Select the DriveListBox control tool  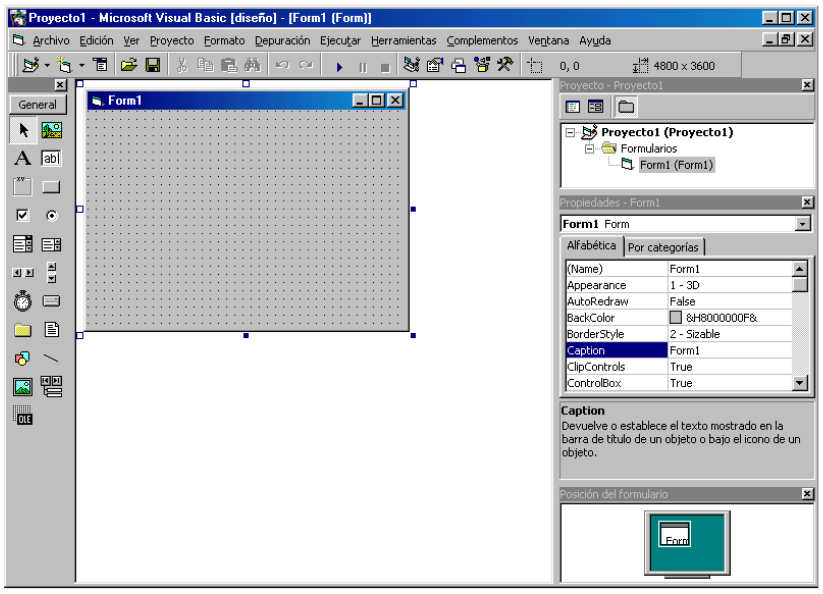[51, 301]
